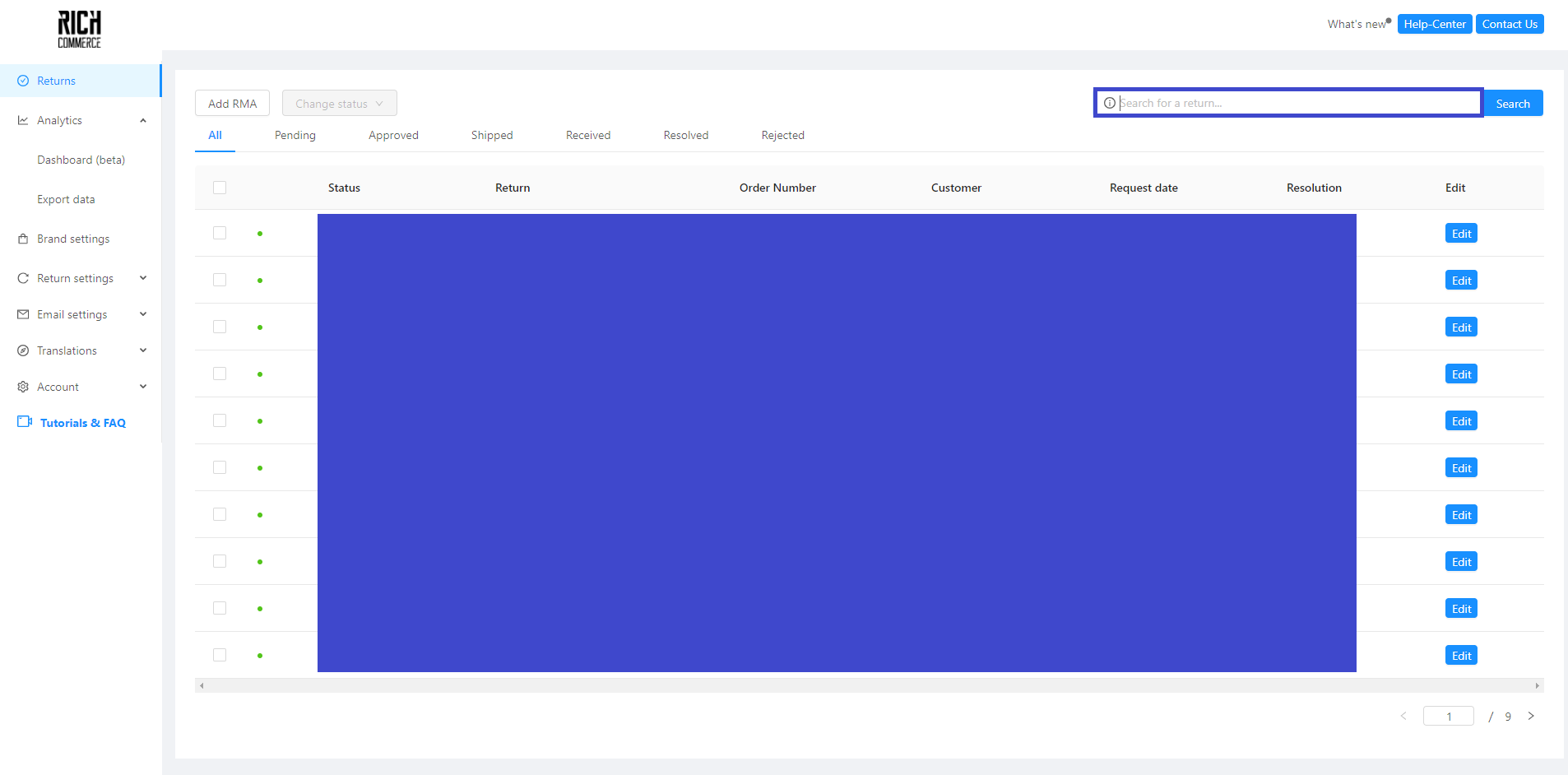Image resolution: width=1568 pixels, height=775 pixels.
Task: Open the Change status dropdown
Action: pos(340,103)
